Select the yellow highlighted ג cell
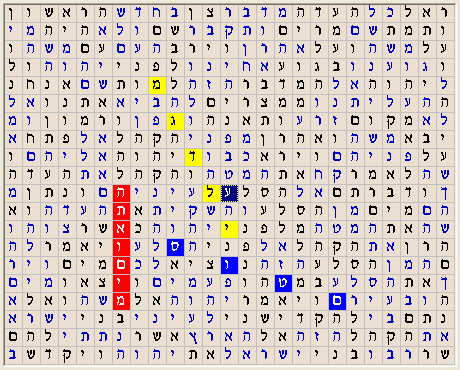 pos(175,120)
